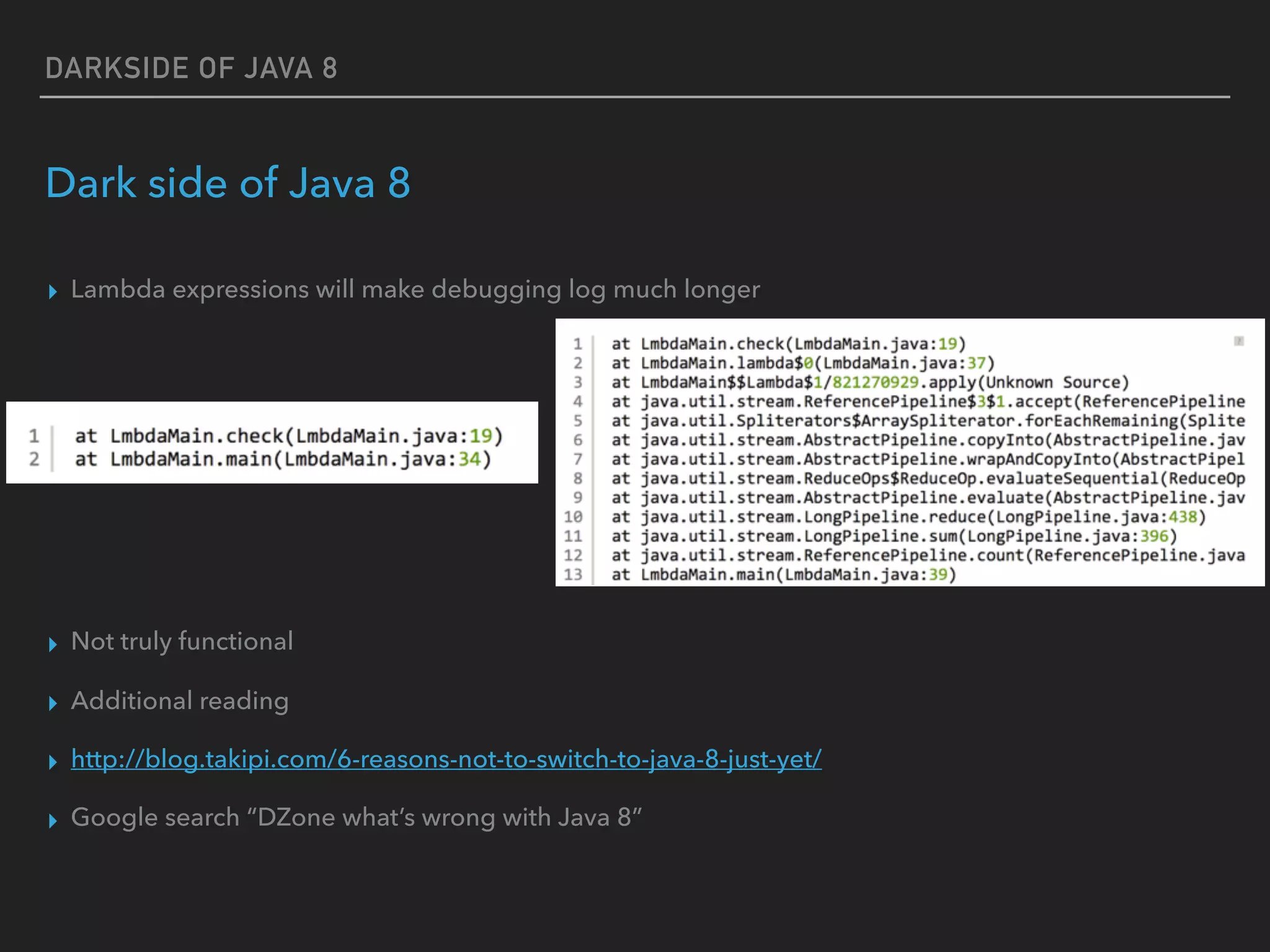Click the bullet arrow before 'Lambda expressions'
The image size is (1270, 952).
pyautogui.click(x=53, y=292)
